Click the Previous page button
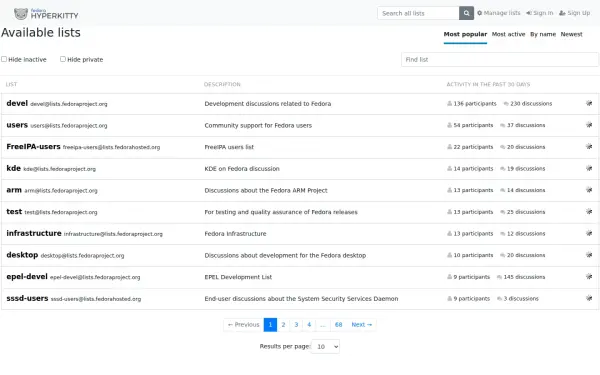Image resolution: width=600 pixels, height=375 pixels. [244, 324]
